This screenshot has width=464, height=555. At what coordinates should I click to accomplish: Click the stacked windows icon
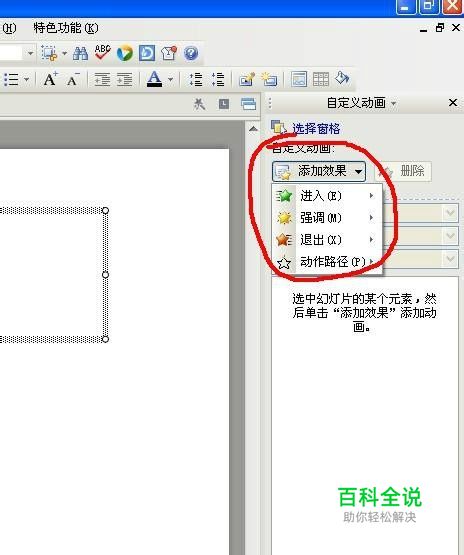248,104
